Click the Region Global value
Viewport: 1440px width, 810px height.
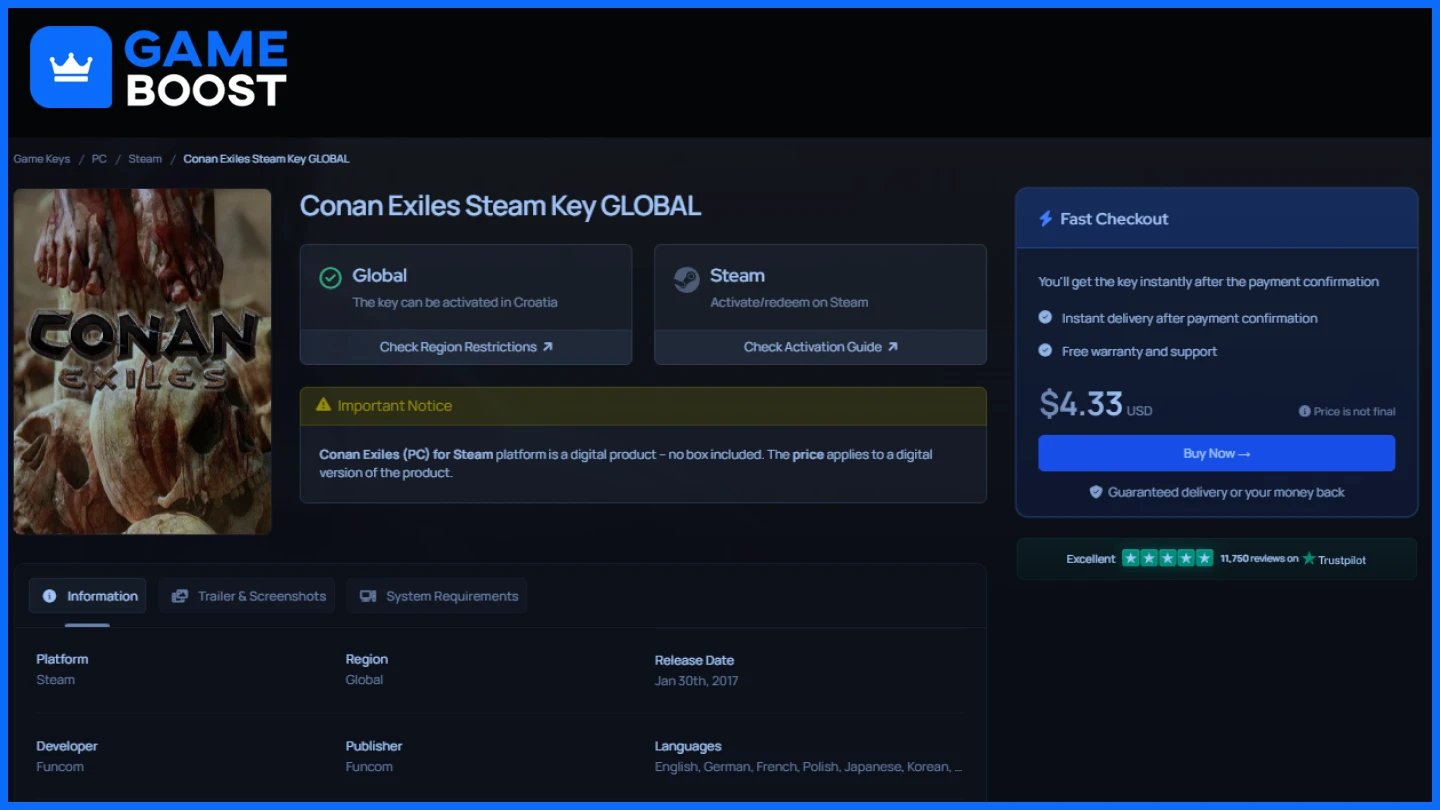[x=364, y=680]
